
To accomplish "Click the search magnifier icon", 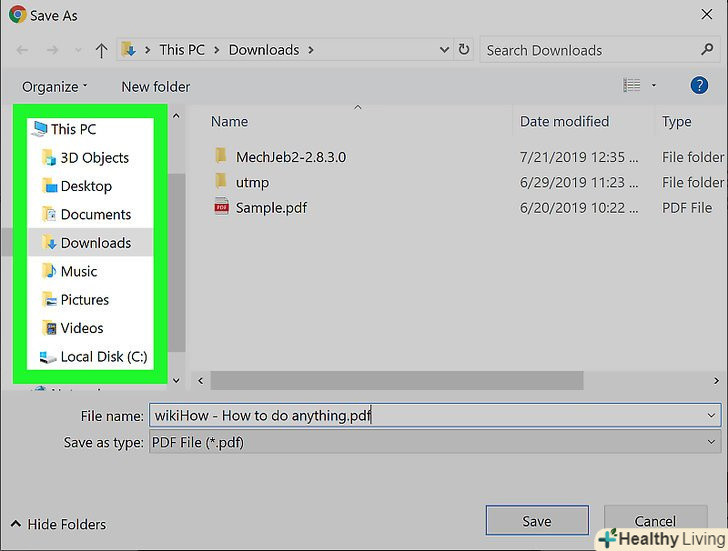I will (707, 49).
